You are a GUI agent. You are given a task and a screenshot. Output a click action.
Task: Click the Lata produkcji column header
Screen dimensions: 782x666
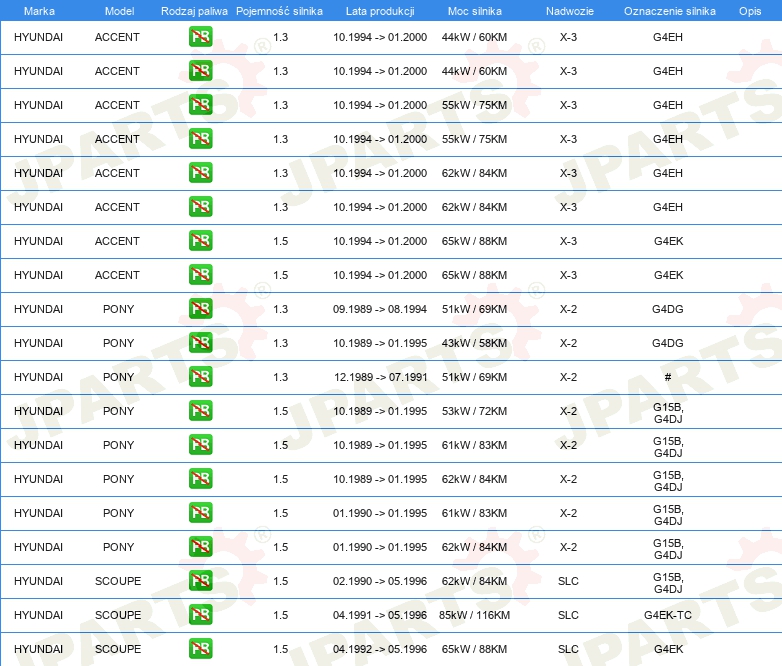tap(380, 11)
